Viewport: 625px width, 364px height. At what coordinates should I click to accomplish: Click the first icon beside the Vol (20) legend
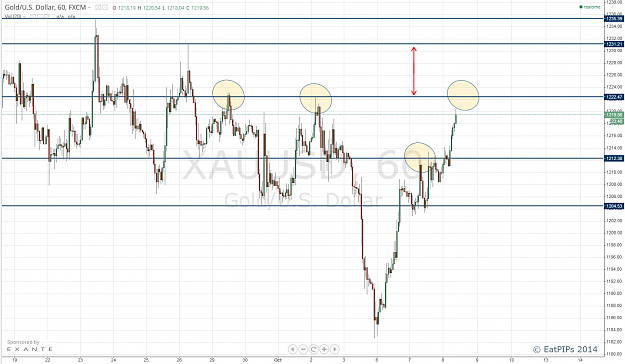coord(33,16)
